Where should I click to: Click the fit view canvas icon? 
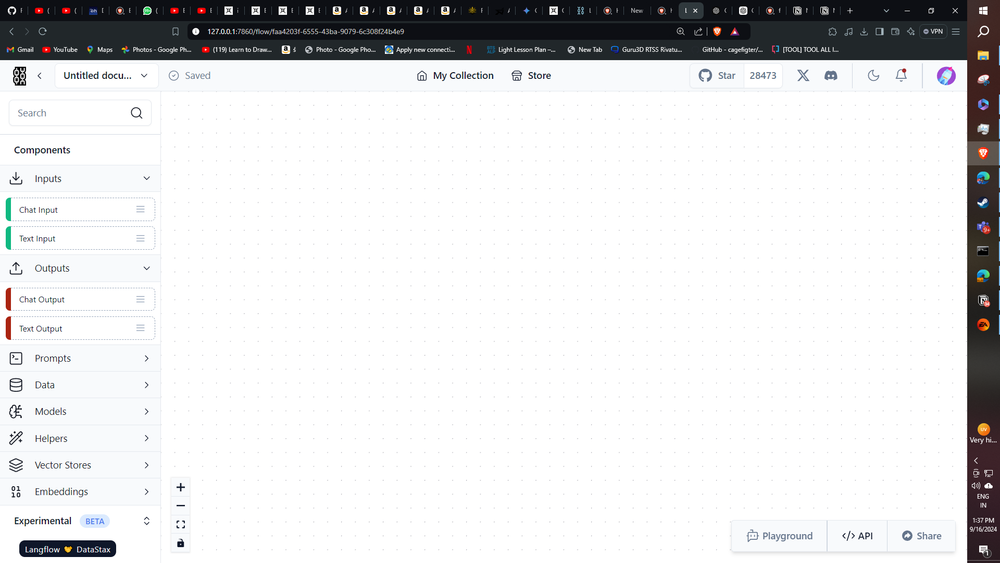pyautogui.click(x=181, y=525)
